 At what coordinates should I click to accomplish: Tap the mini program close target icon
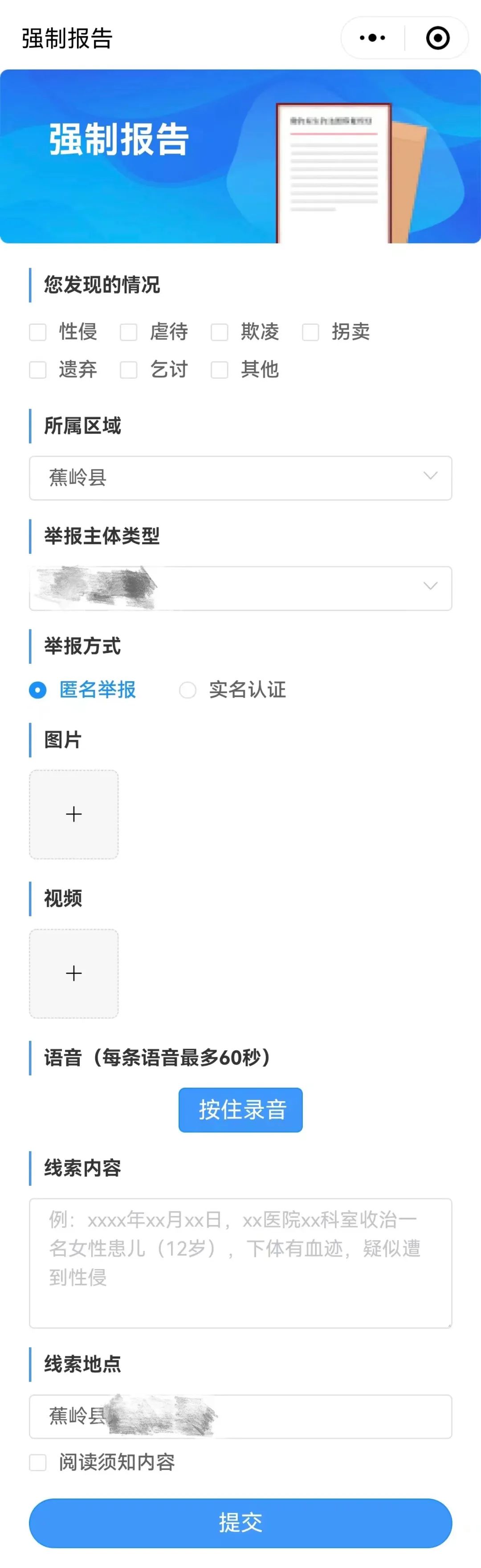coord(438,38)
